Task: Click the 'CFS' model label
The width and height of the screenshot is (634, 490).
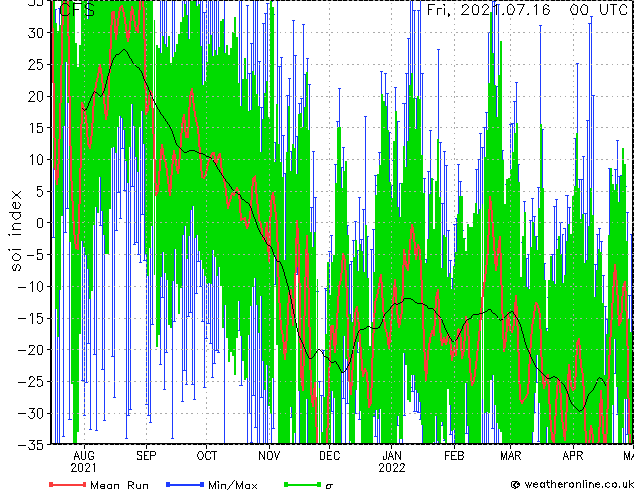Action: (77, 10)
